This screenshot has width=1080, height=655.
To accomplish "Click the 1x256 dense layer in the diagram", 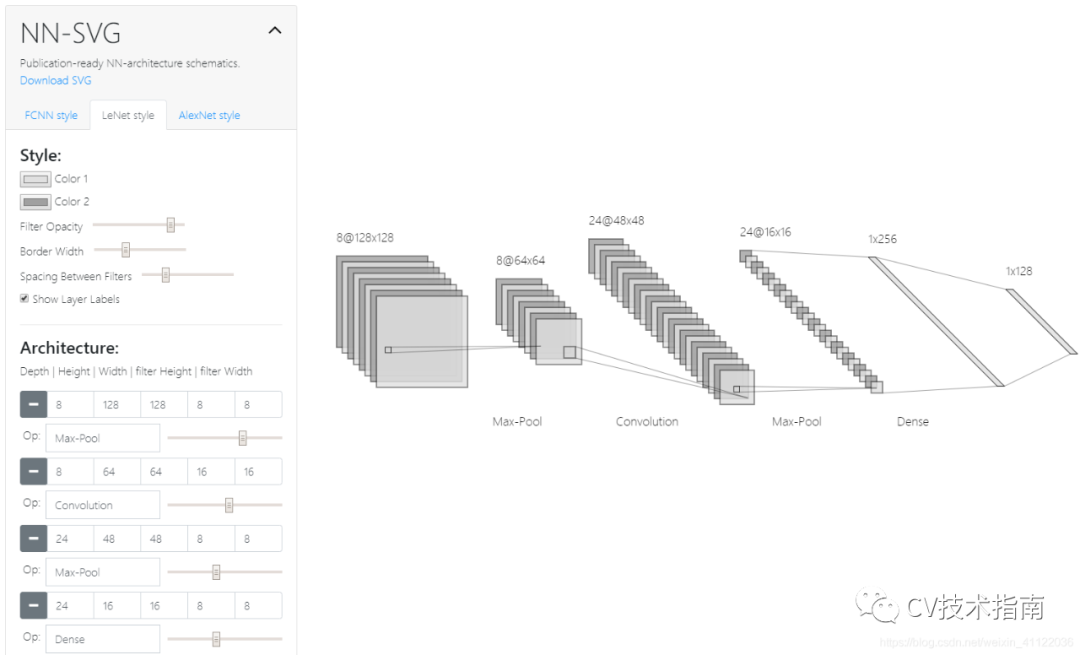I will pos(935,320).
